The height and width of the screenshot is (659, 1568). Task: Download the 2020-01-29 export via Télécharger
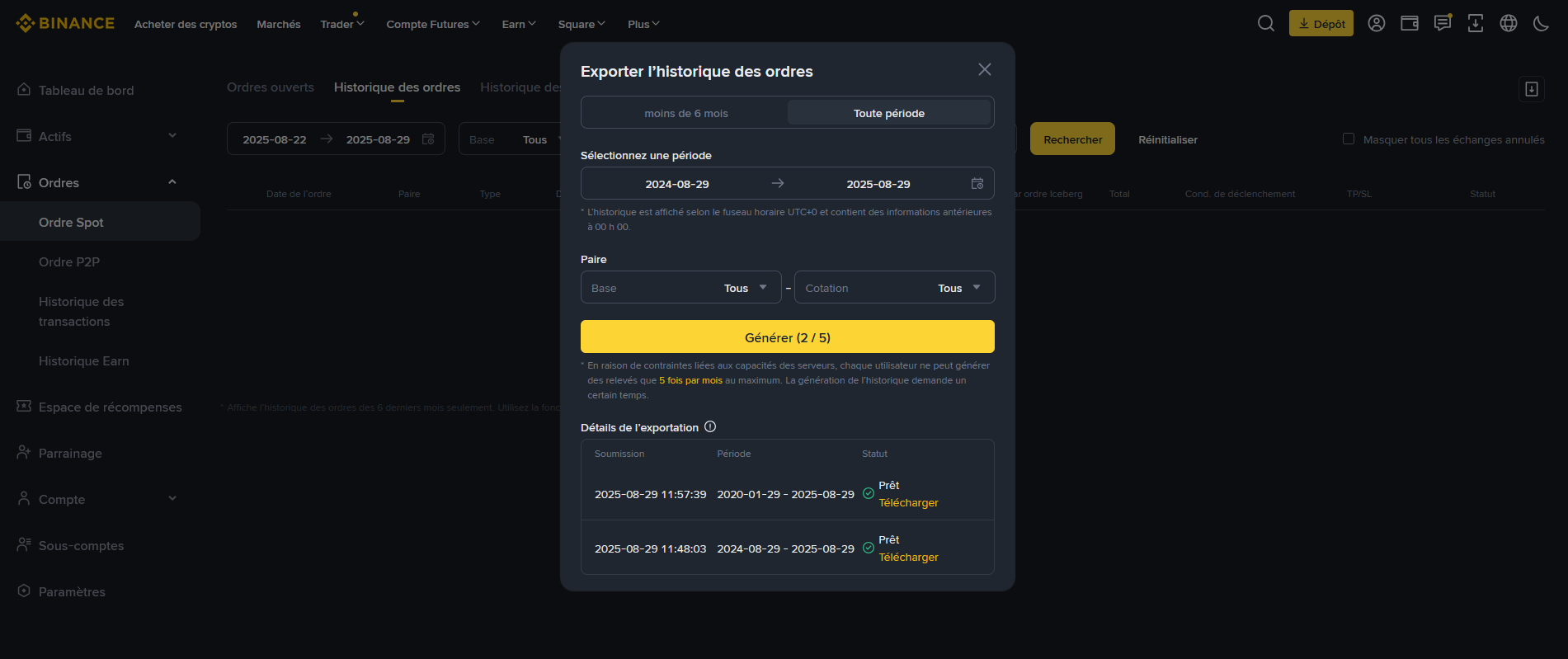(908, 503)
